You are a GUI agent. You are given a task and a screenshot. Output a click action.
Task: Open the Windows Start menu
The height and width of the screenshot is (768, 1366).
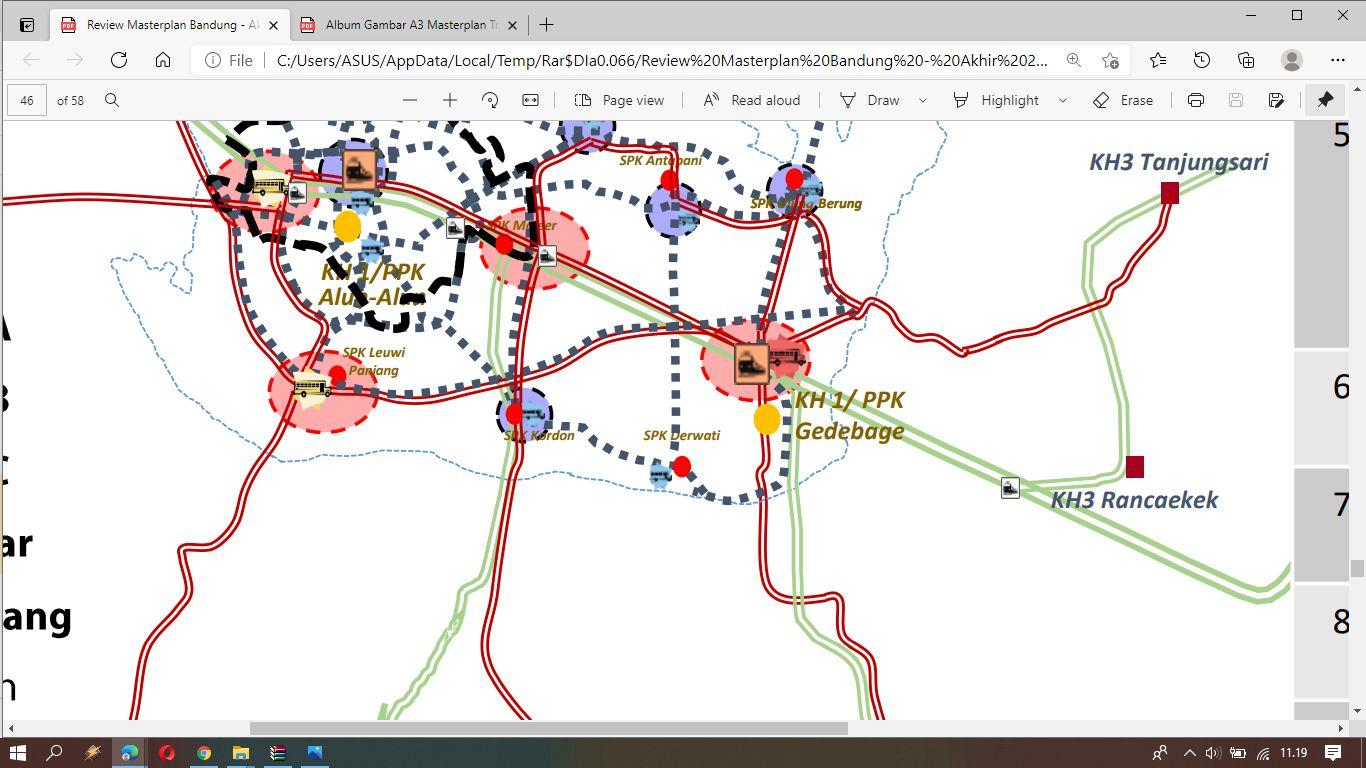[18, 753]
